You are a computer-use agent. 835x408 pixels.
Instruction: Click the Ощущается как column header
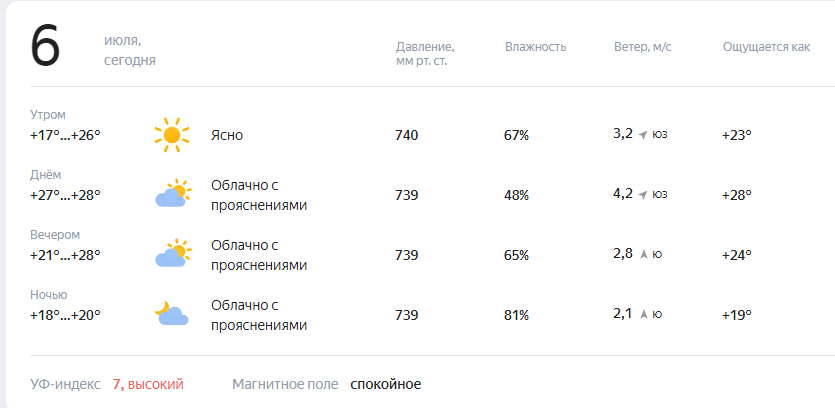766,47
